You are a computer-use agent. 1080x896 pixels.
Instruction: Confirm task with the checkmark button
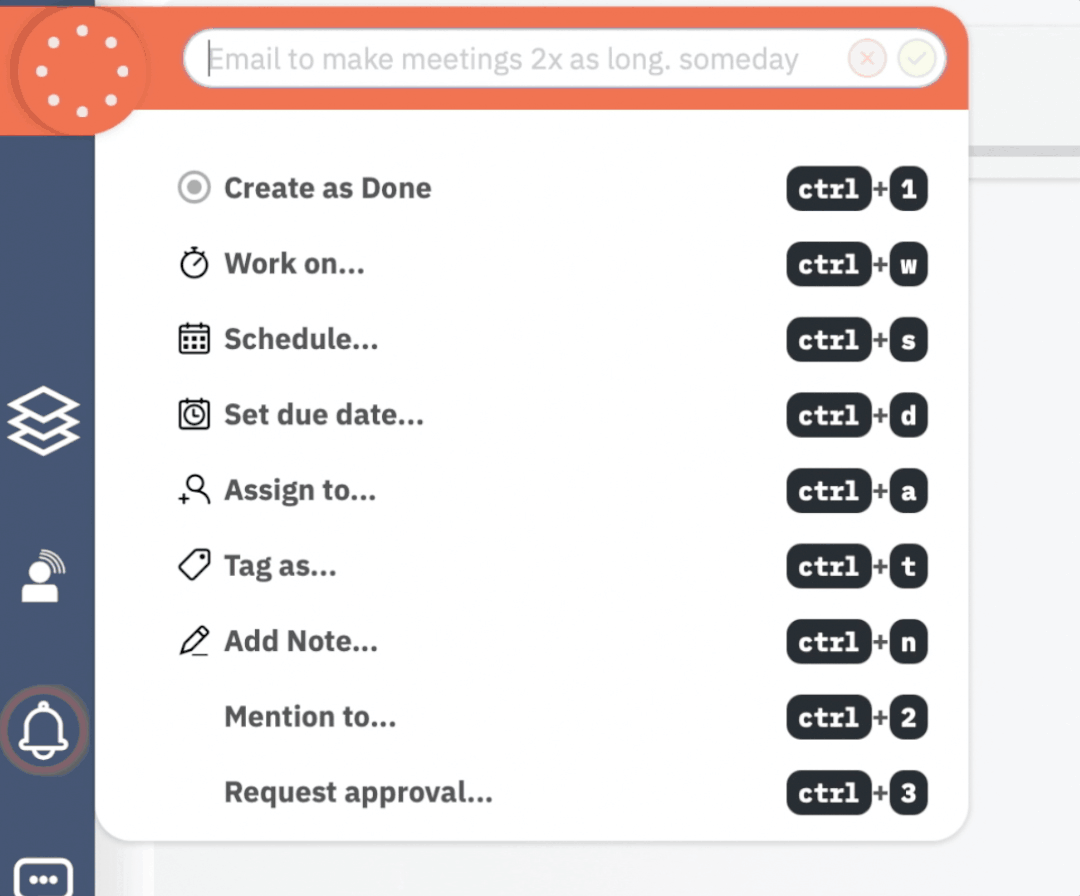pos(916,60)
